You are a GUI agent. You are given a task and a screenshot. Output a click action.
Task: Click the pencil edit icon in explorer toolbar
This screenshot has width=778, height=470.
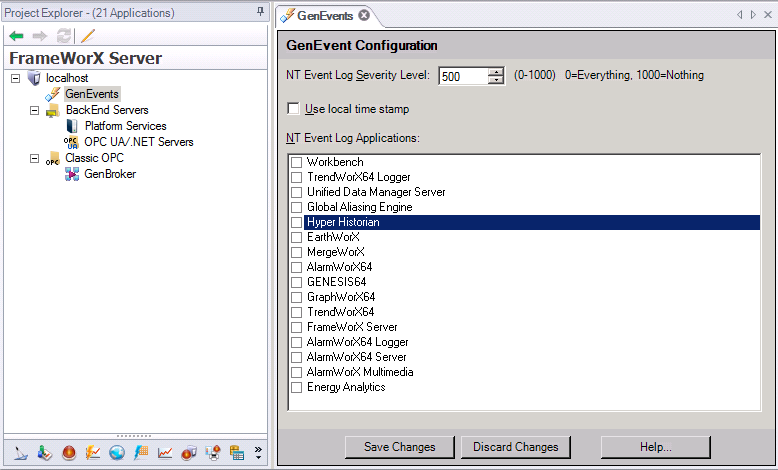(87, 36)
